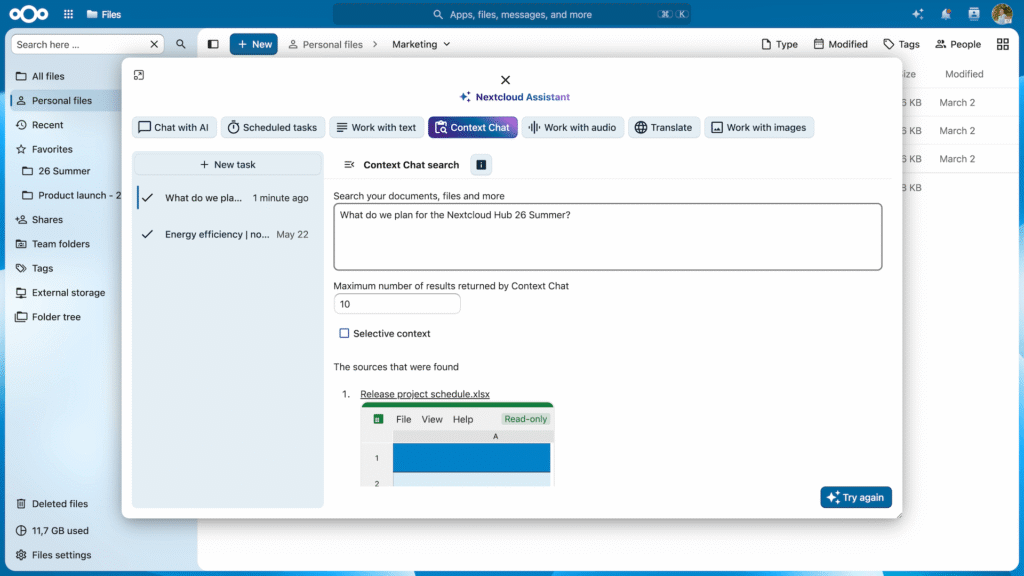Screen dimensions: 1024x576
Task: Open Folder tree in sidebar
Action: pyautogui.click(x=65, y=317)
